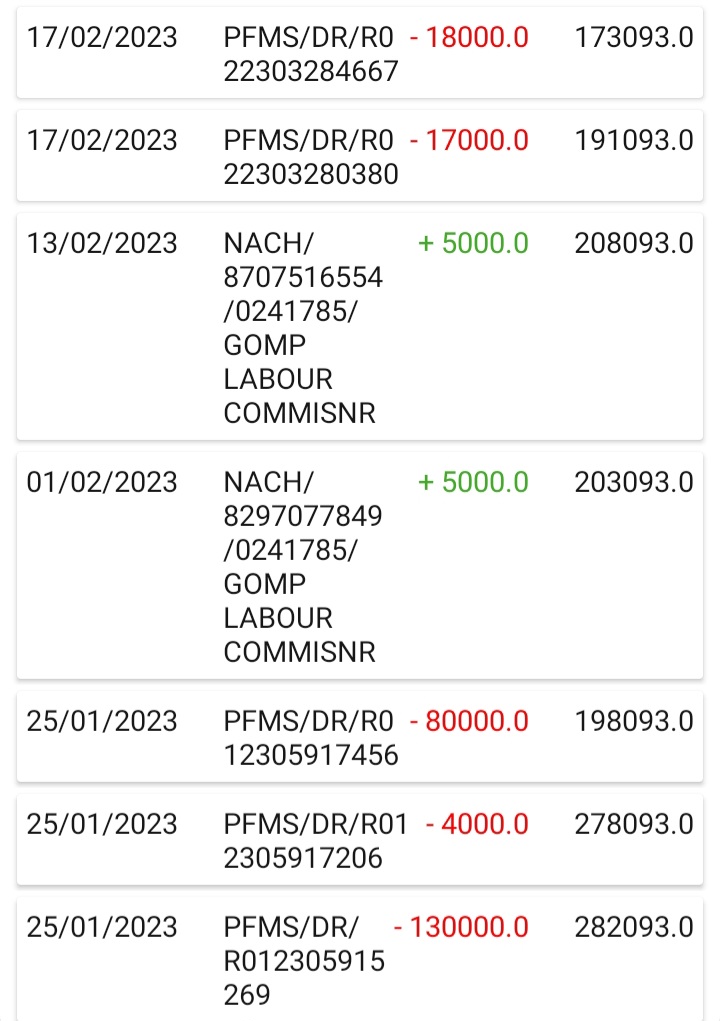Screen dimensions: 720x1021
Task: Select the balance figure 191093.0
Action: 633,141
